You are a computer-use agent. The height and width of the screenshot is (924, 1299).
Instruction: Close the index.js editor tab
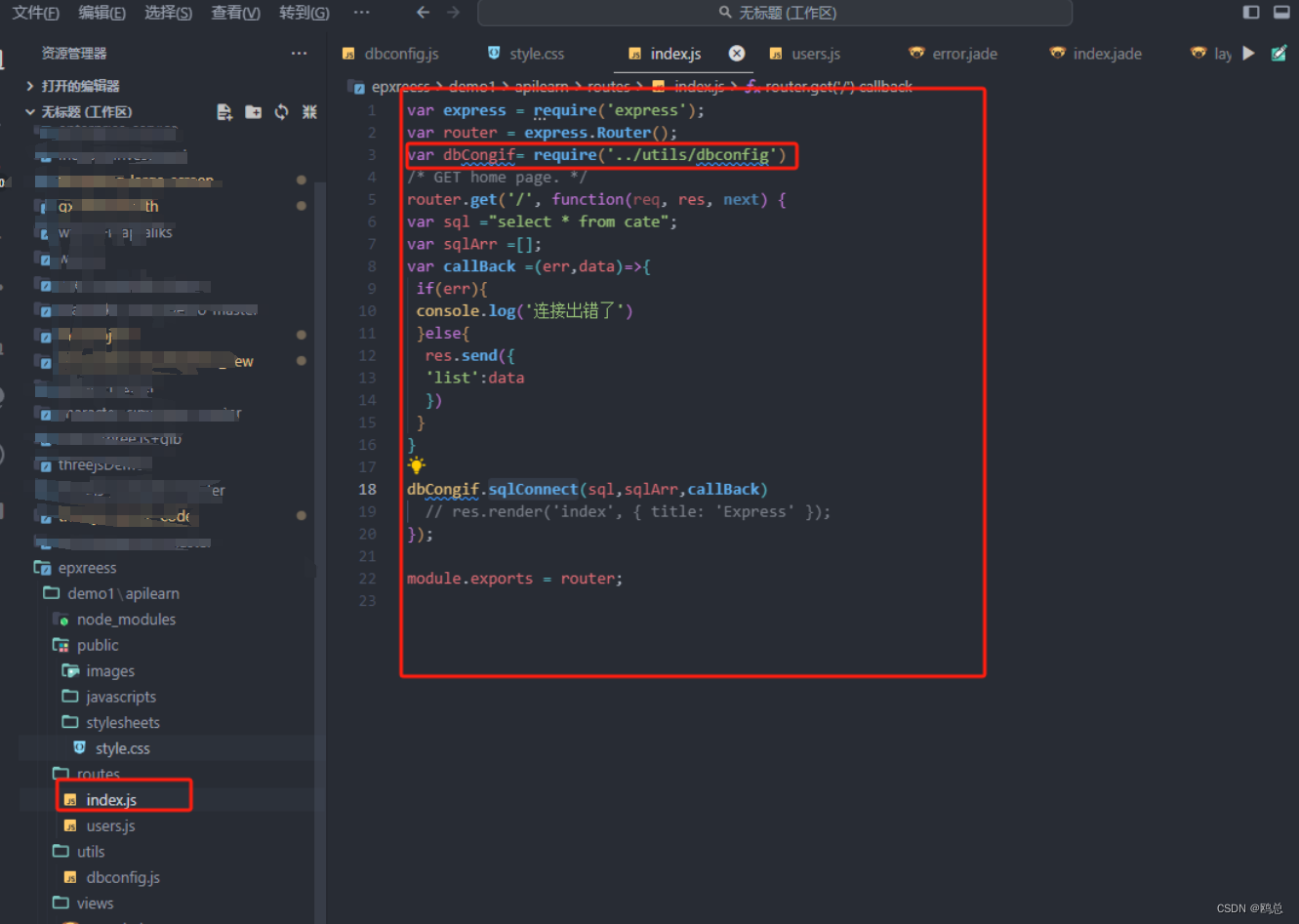737,54
